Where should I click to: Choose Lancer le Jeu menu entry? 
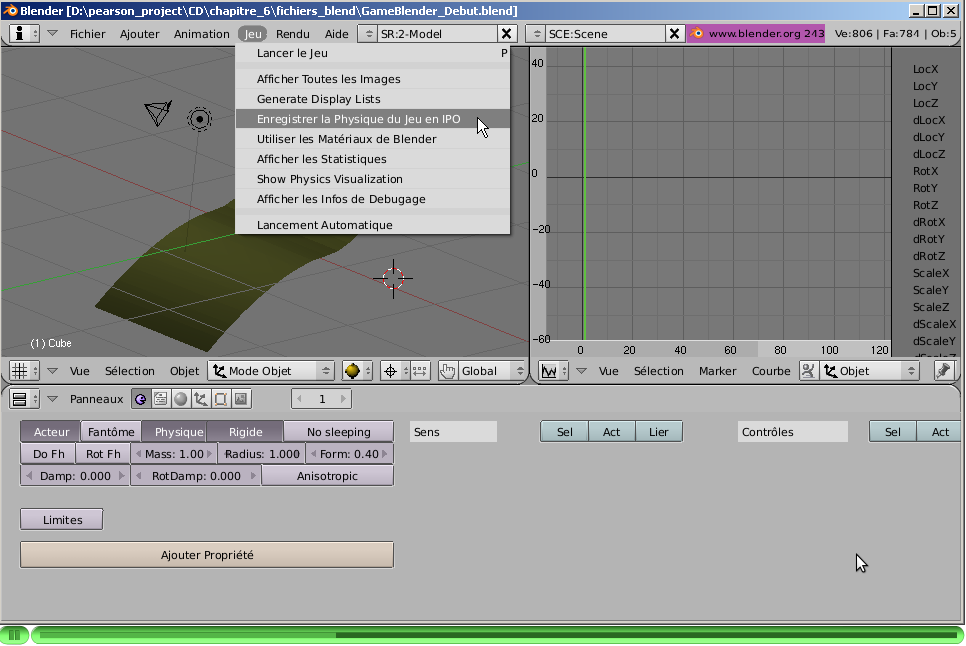292,53
